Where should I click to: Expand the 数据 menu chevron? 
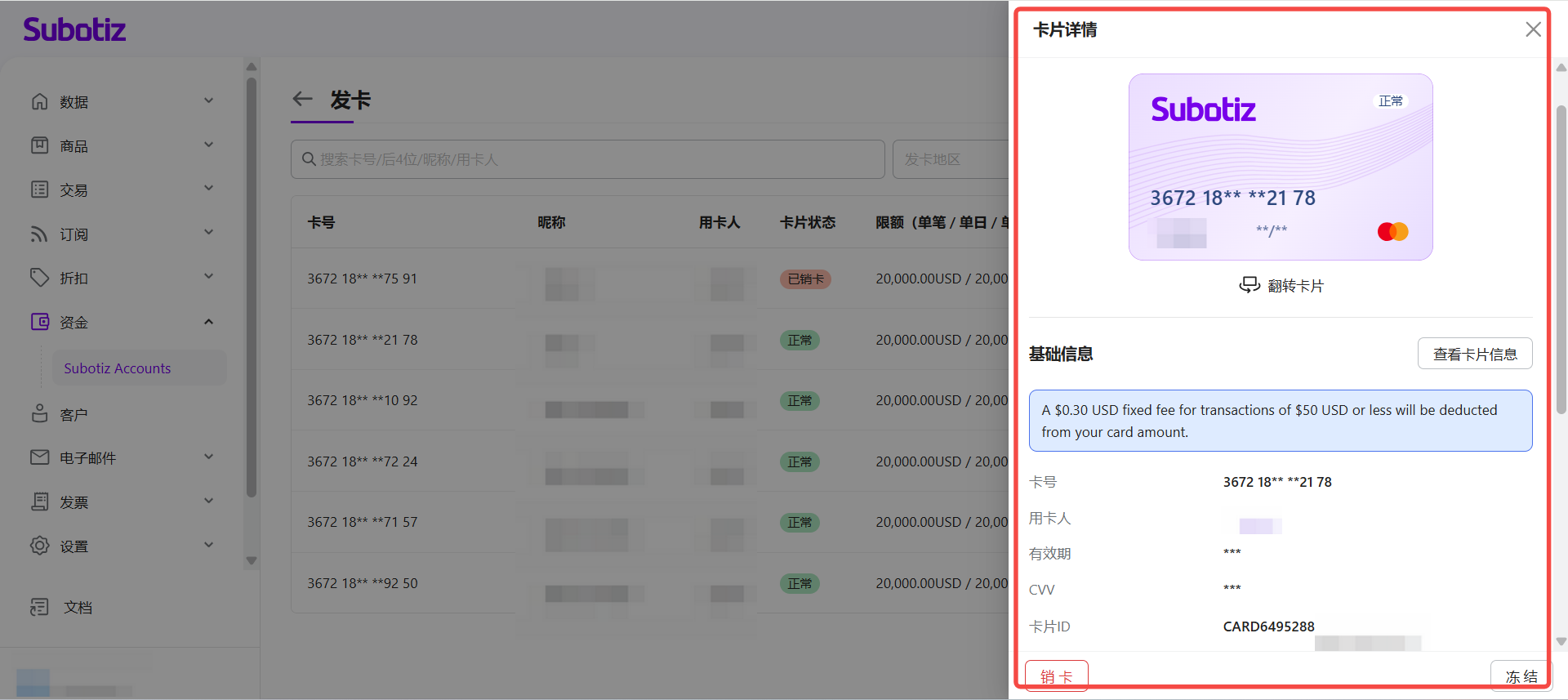[209, 100]
